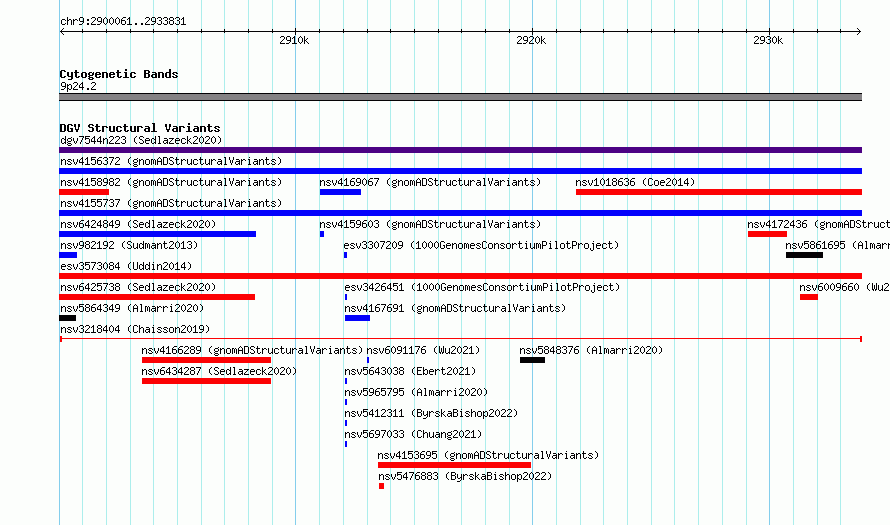
Task: Click the dgv7544n223 (Sedlazeck2020) variant label
Action: tap(141, 140)
